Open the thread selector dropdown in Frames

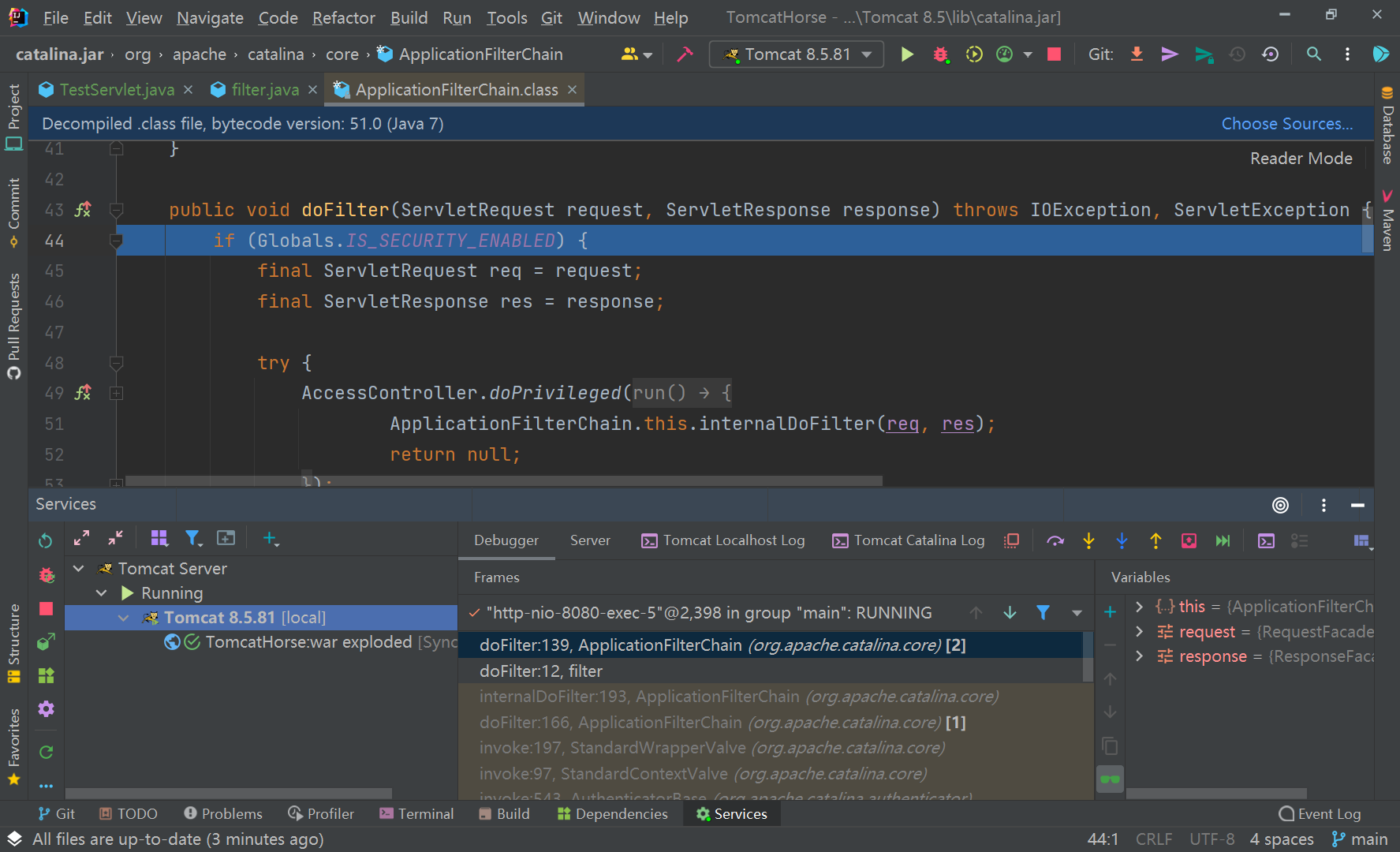pyautogui.click(x=1077, y=613)
